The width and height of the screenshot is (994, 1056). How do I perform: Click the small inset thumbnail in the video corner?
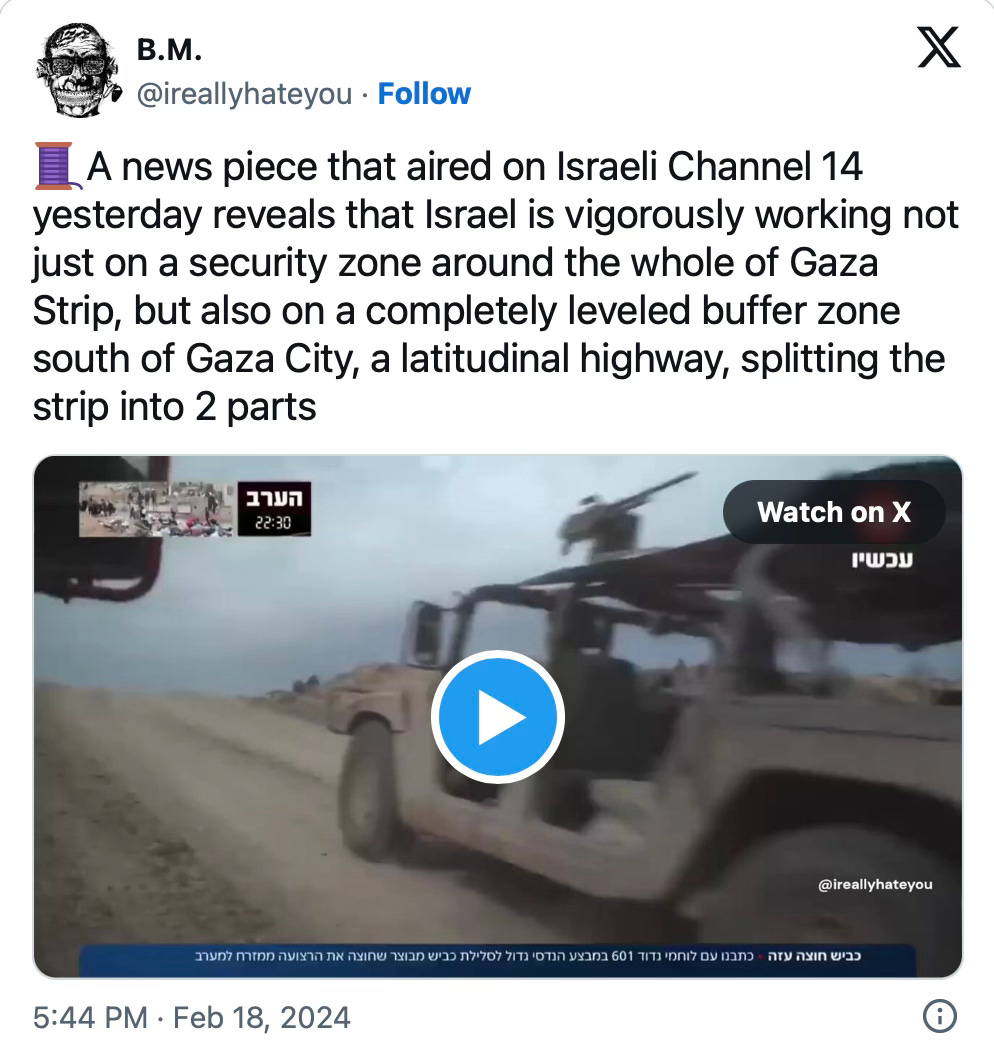pos(158,508)
